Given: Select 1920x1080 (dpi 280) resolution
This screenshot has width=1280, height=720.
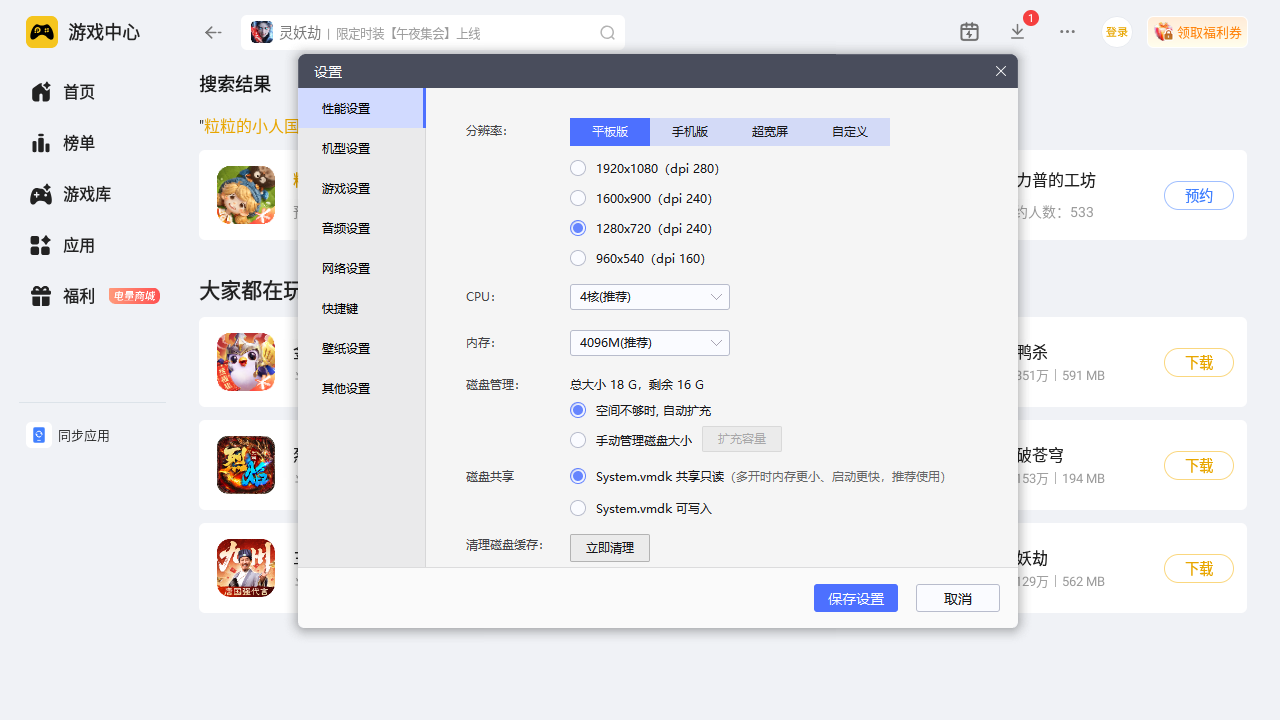Looking at the screenshot, I should [x=578, y=169].
